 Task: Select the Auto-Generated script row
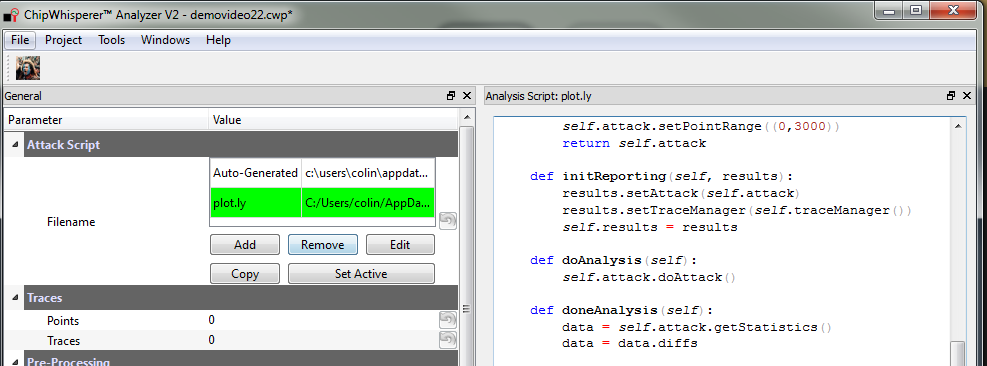pyautogui.click(x=322, y=173)
